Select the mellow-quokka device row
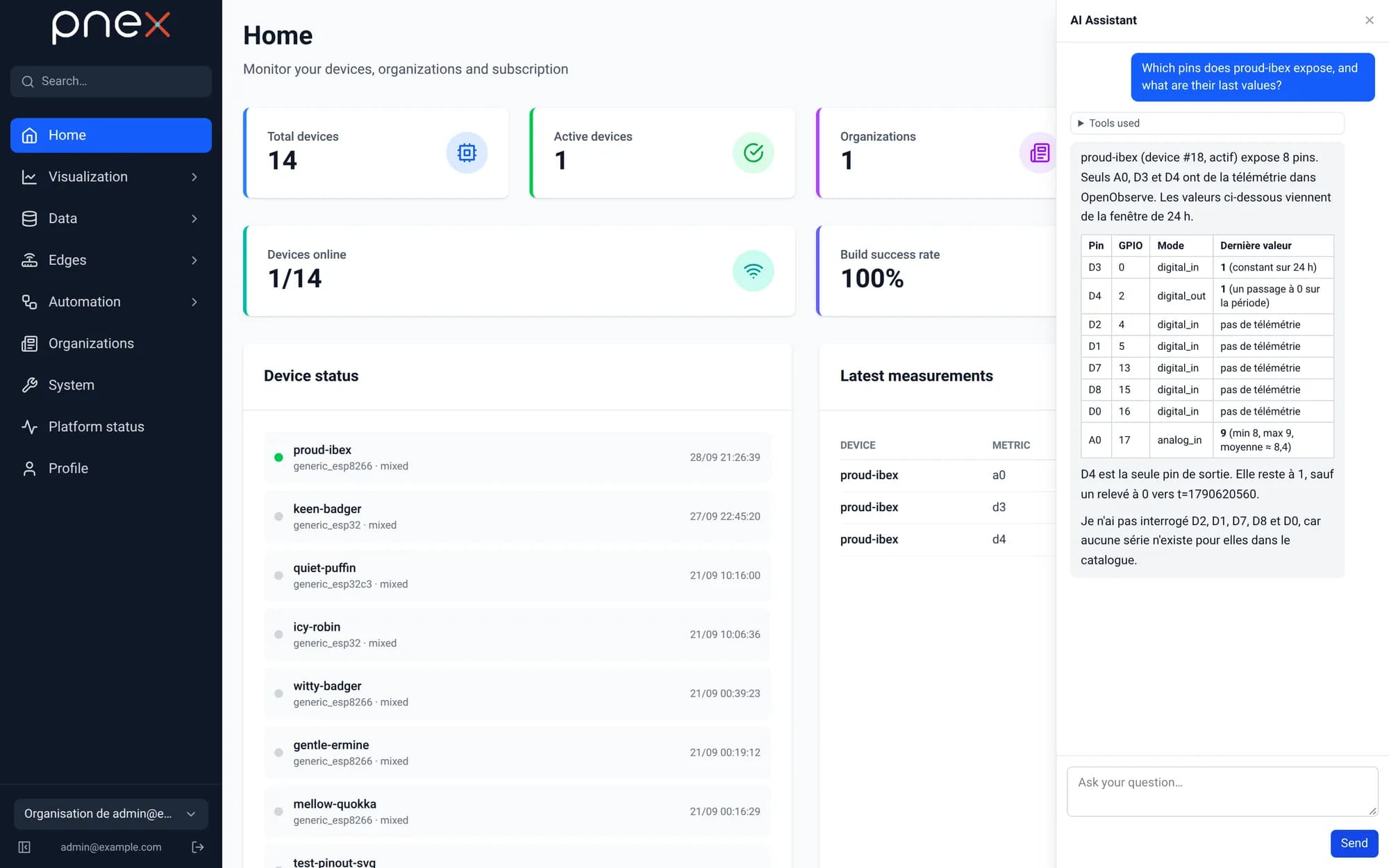Screen dimensions: 1389x868 point(517,812)
